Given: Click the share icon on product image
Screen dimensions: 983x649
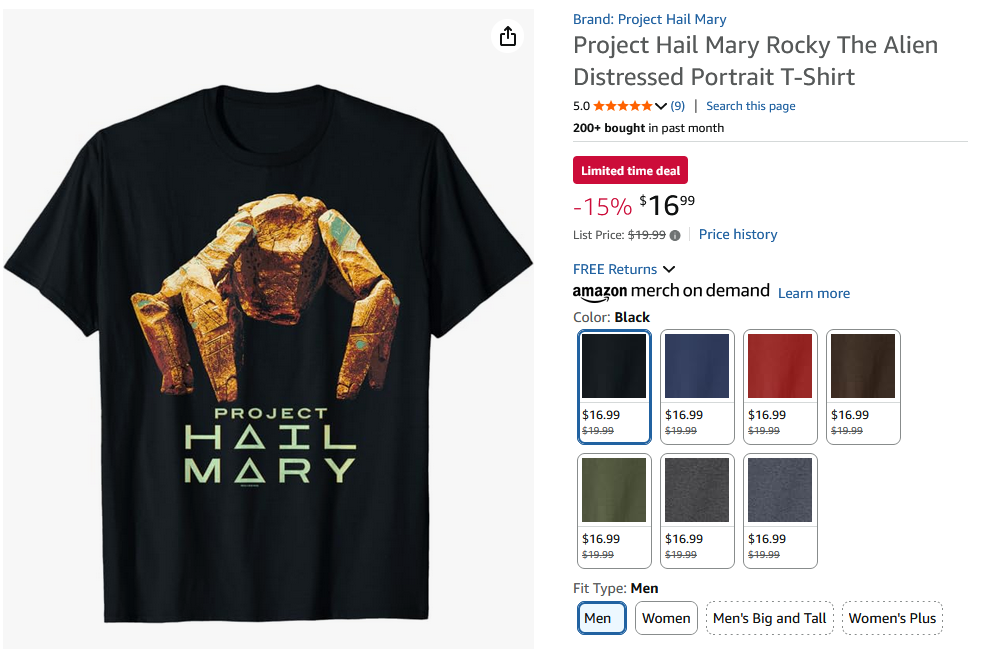Looking at the screenshot, I should (508, 37).
